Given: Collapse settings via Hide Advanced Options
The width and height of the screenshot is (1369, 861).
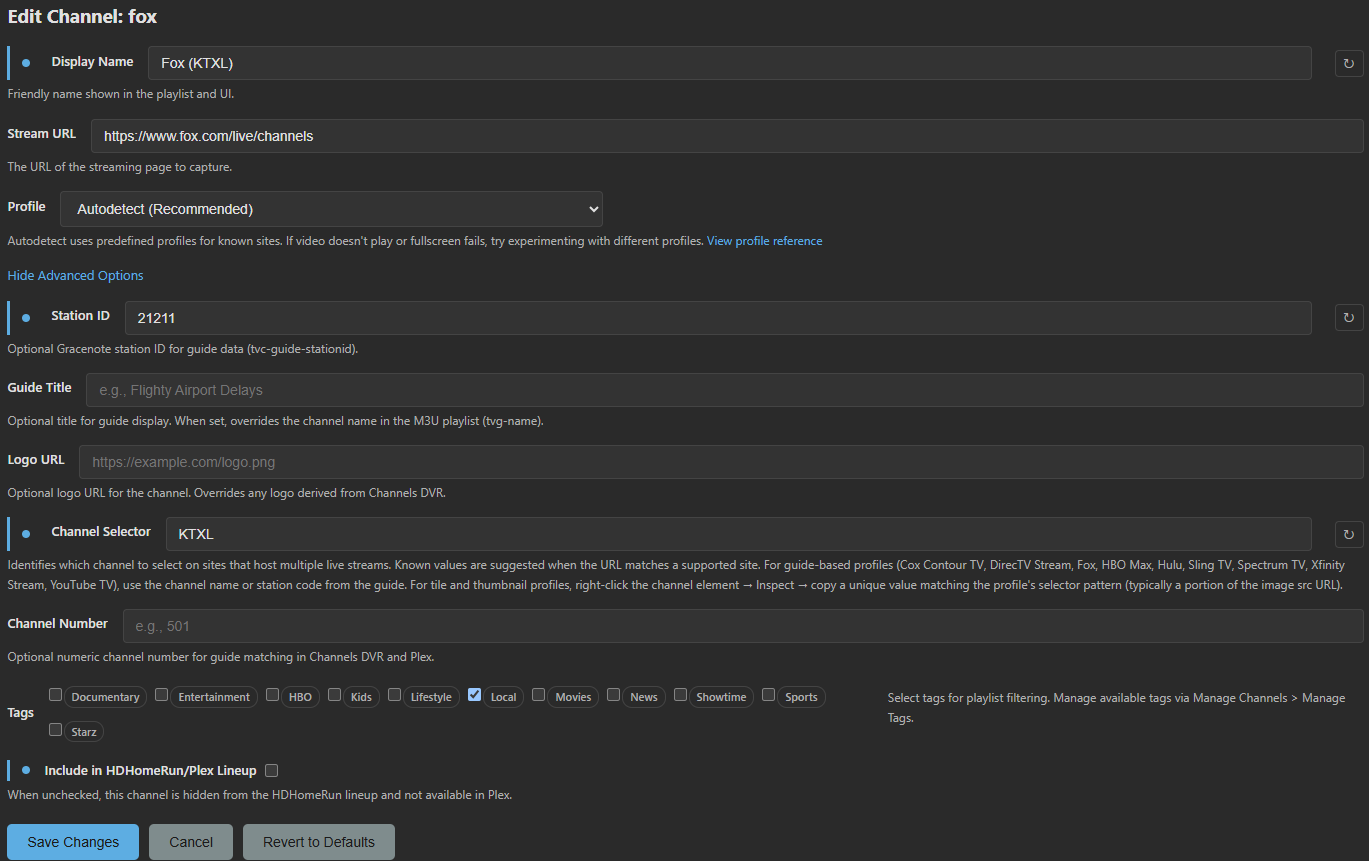Looking at the screenshot, I should 76,275.
